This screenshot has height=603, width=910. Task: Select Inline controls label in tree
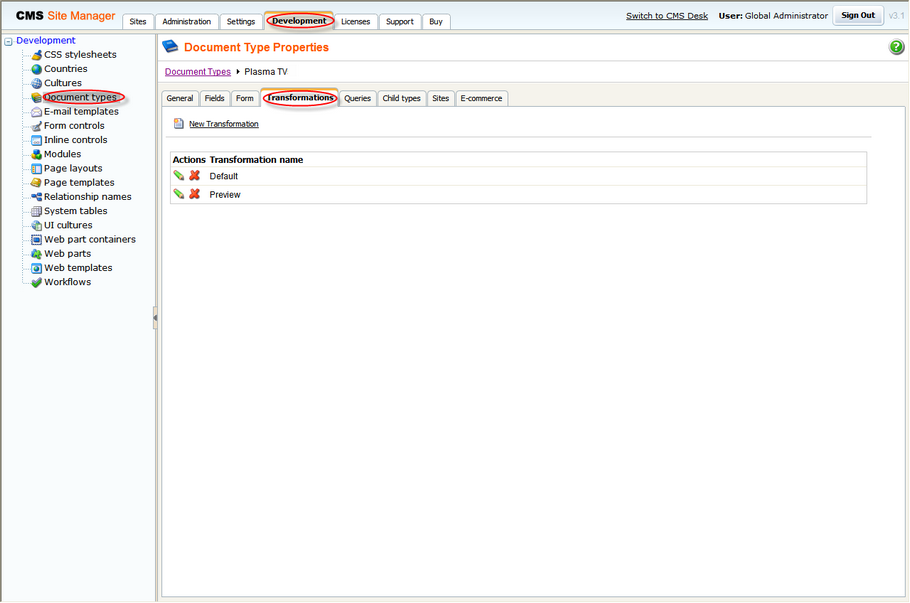(x=75, y=140)
